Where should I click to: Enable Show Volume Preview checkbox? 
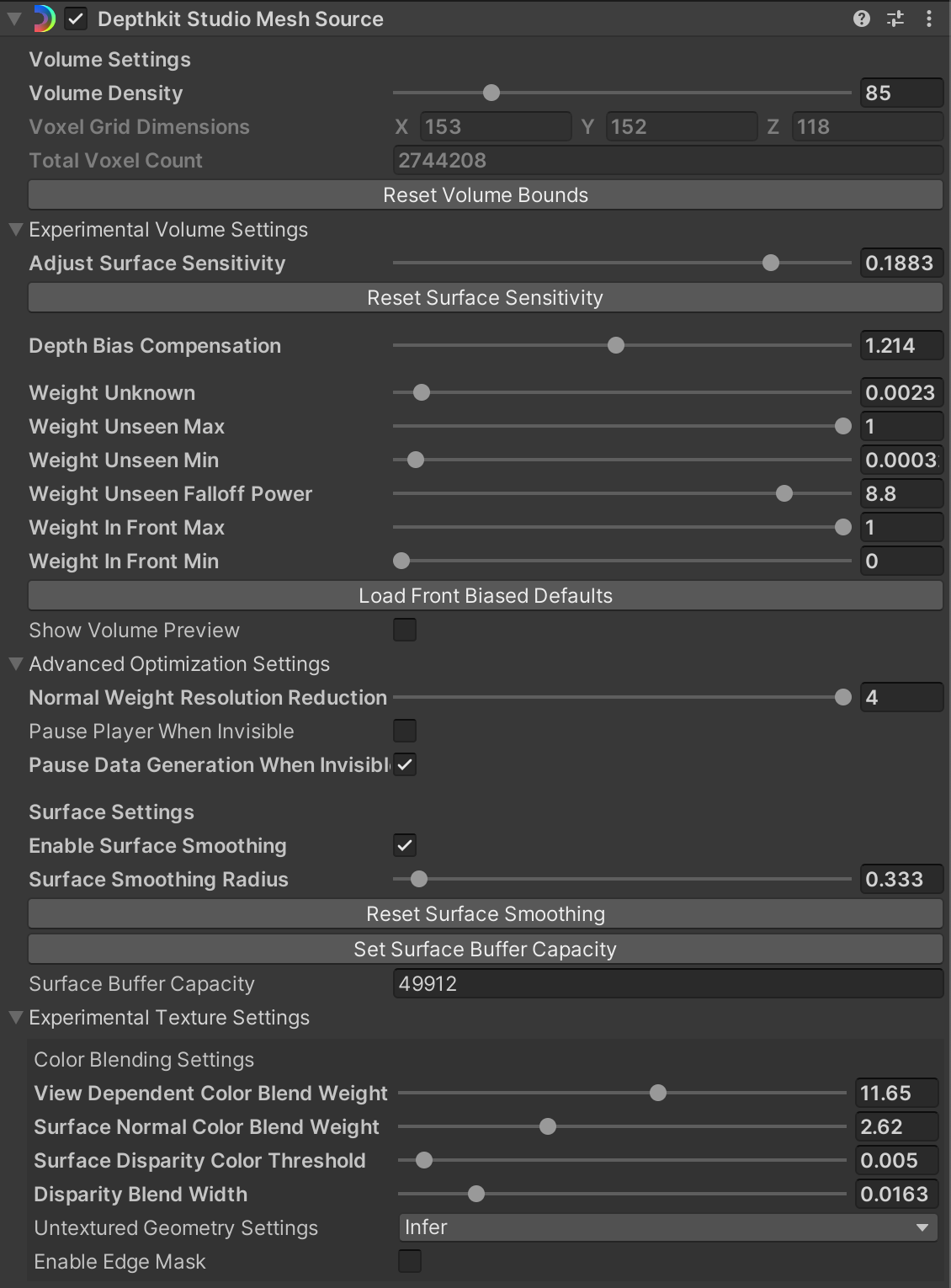point(405,630)
